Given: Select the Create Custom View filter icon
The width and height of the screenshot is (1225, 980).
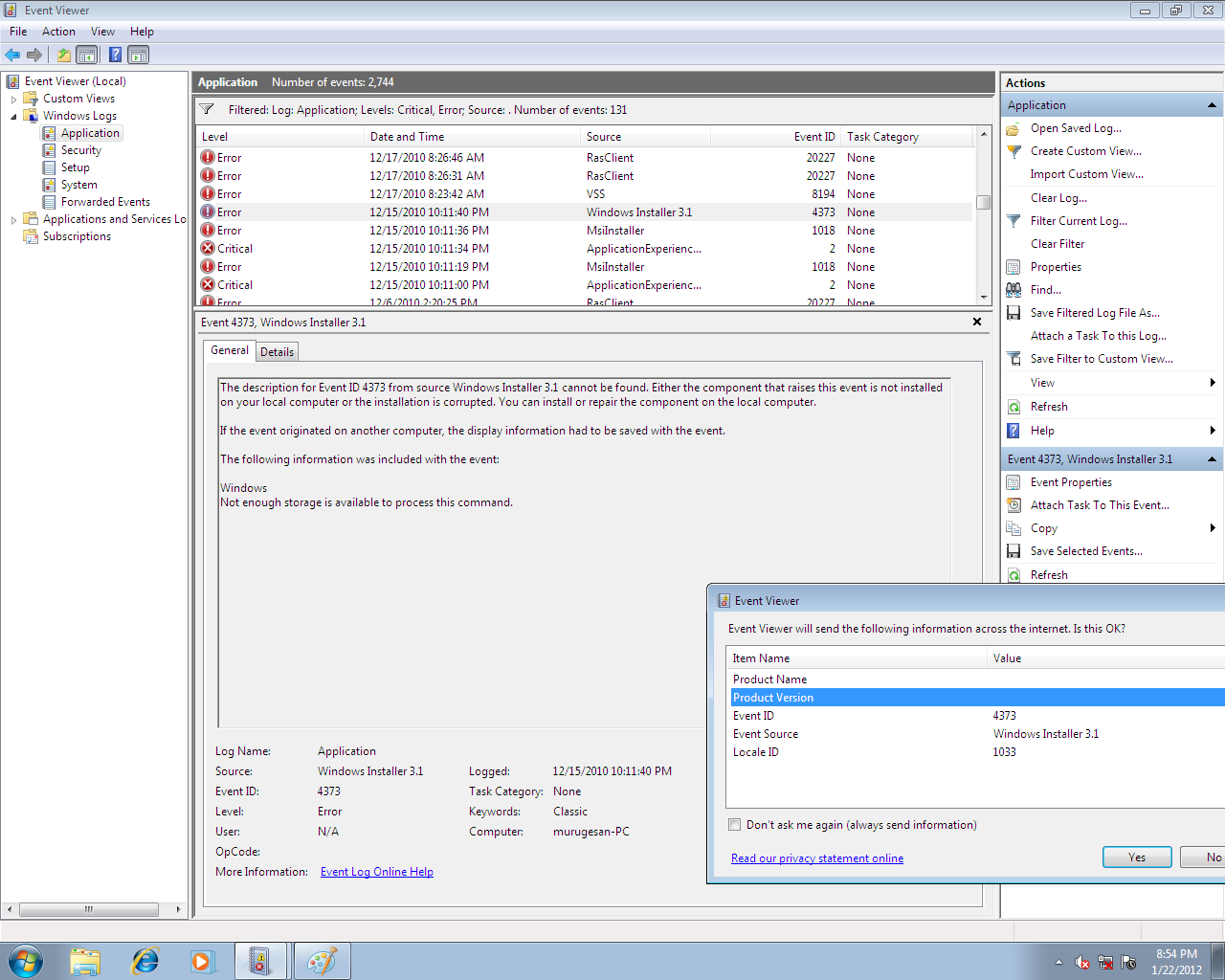Looking at the screenshot, I should [1013, 151].
